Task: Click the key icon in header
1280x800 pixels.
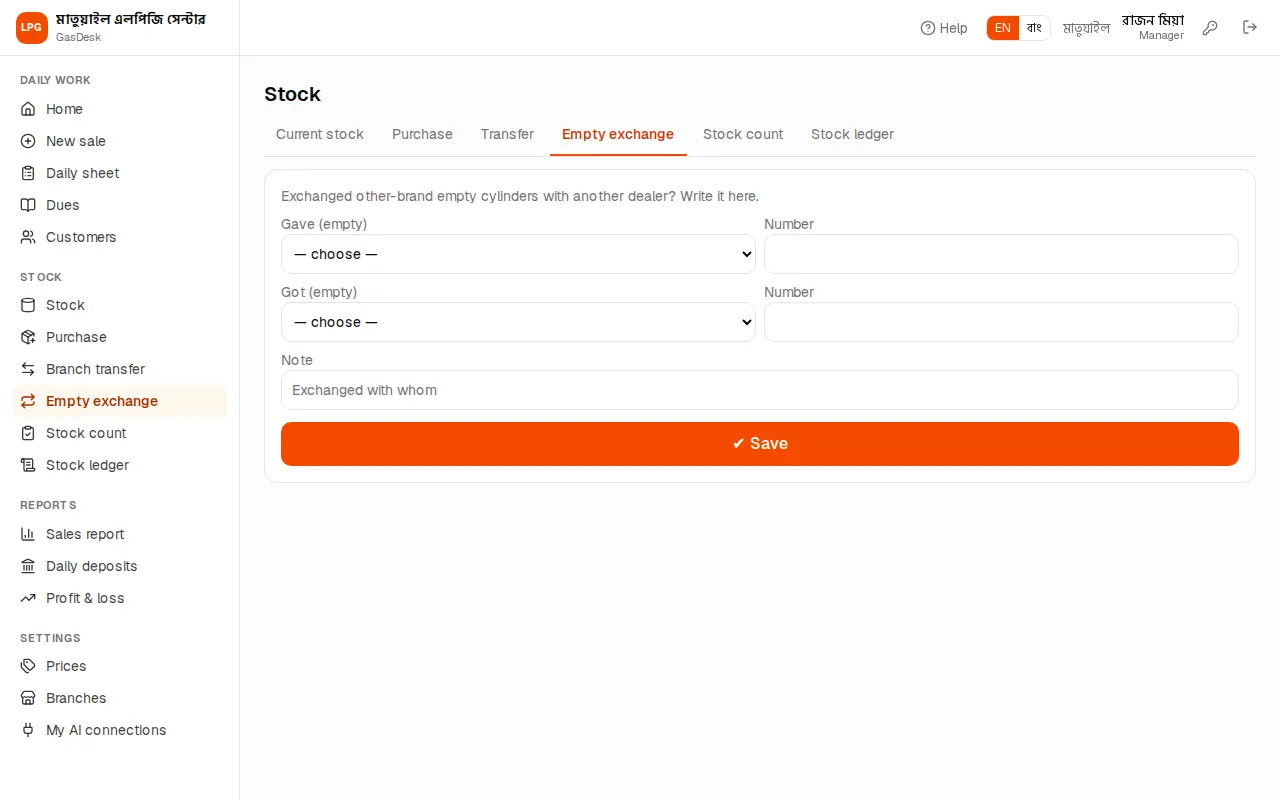Action: pyautogui.click(x=1210, y=28)
